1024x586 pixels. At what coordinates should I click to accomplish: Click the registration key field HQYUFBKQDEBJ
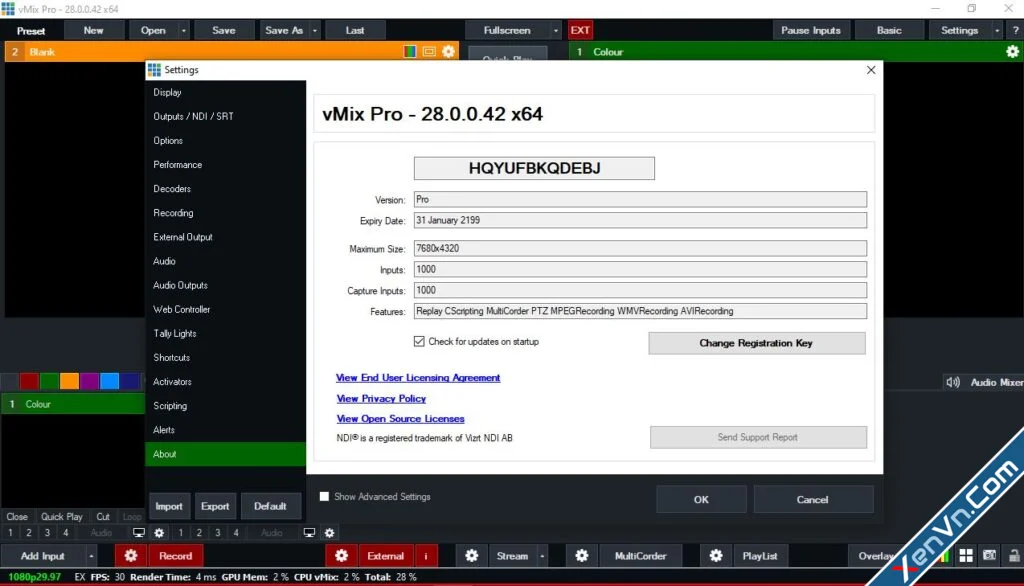[534, 168]
